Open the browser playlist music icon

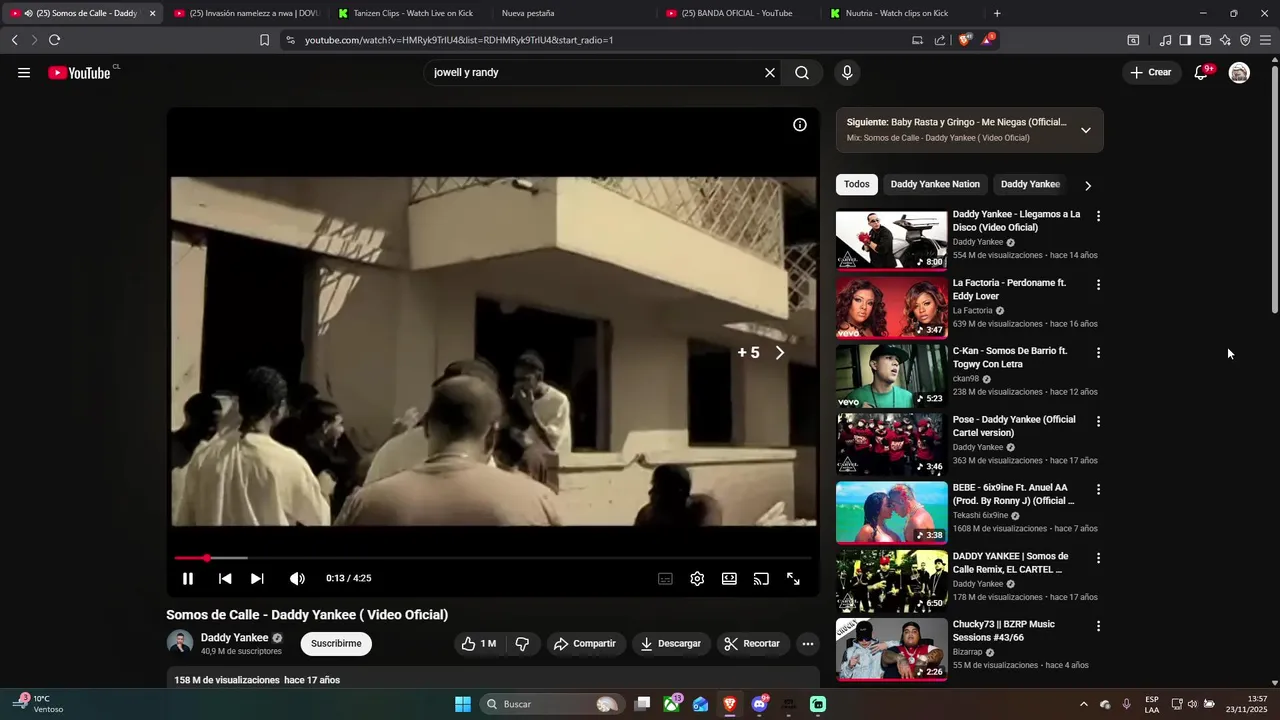pyautogui.click(x=1165, y=40)
